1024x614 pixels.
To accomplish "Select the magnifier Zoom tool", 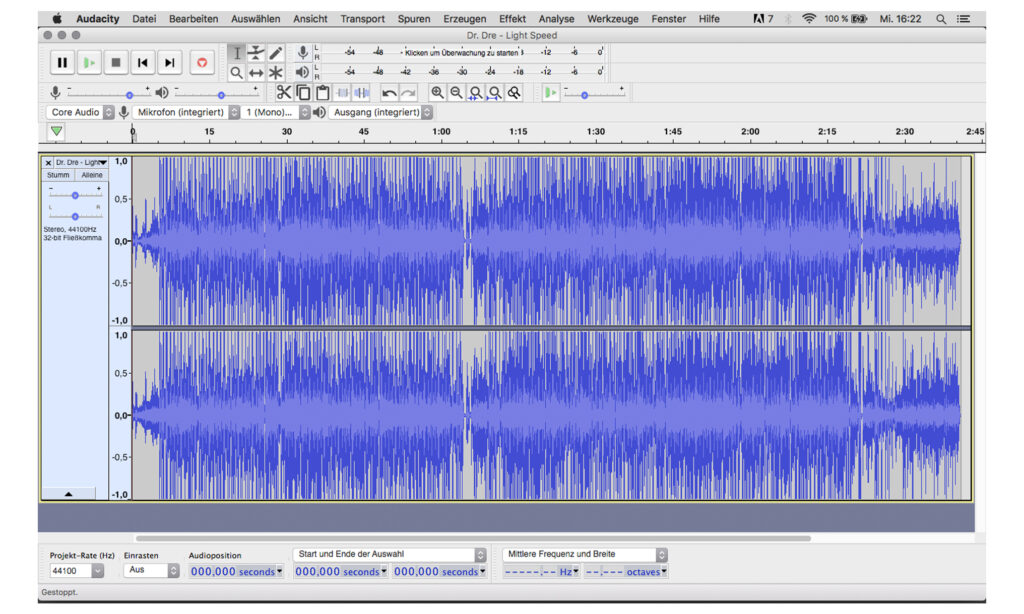I will point(236,73).
